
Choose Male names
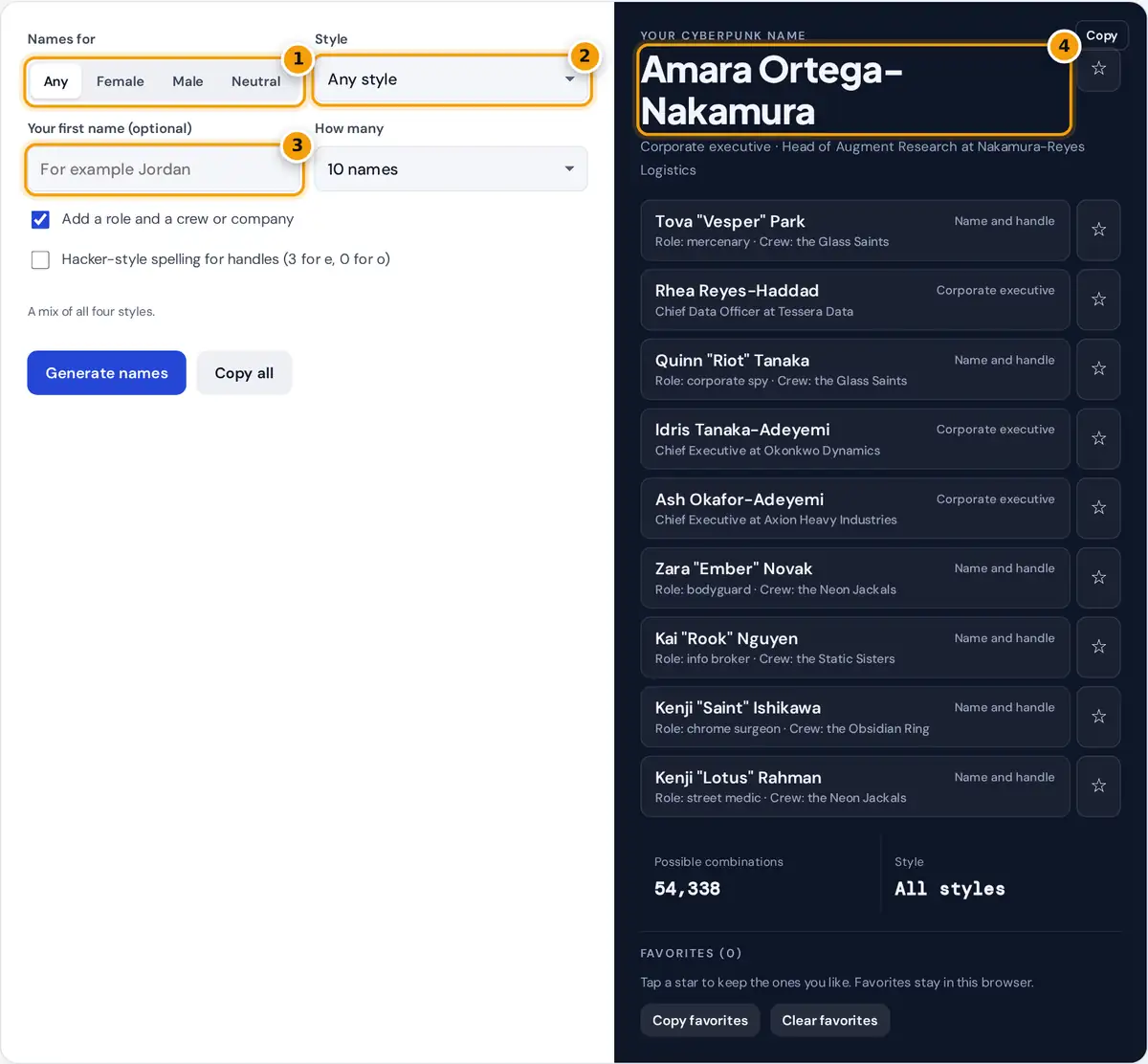188,81
